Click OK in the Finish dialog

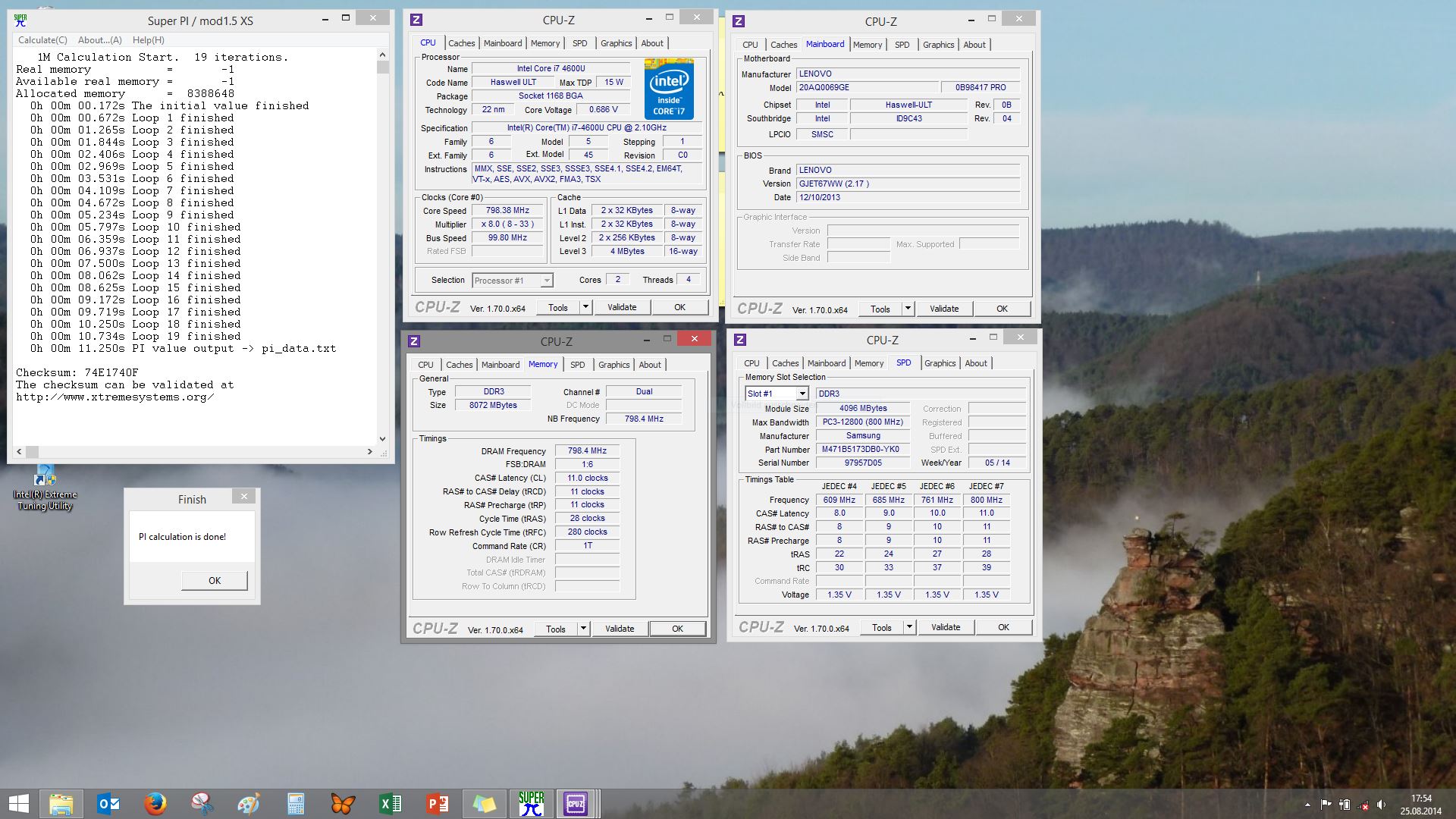point(215,580)
